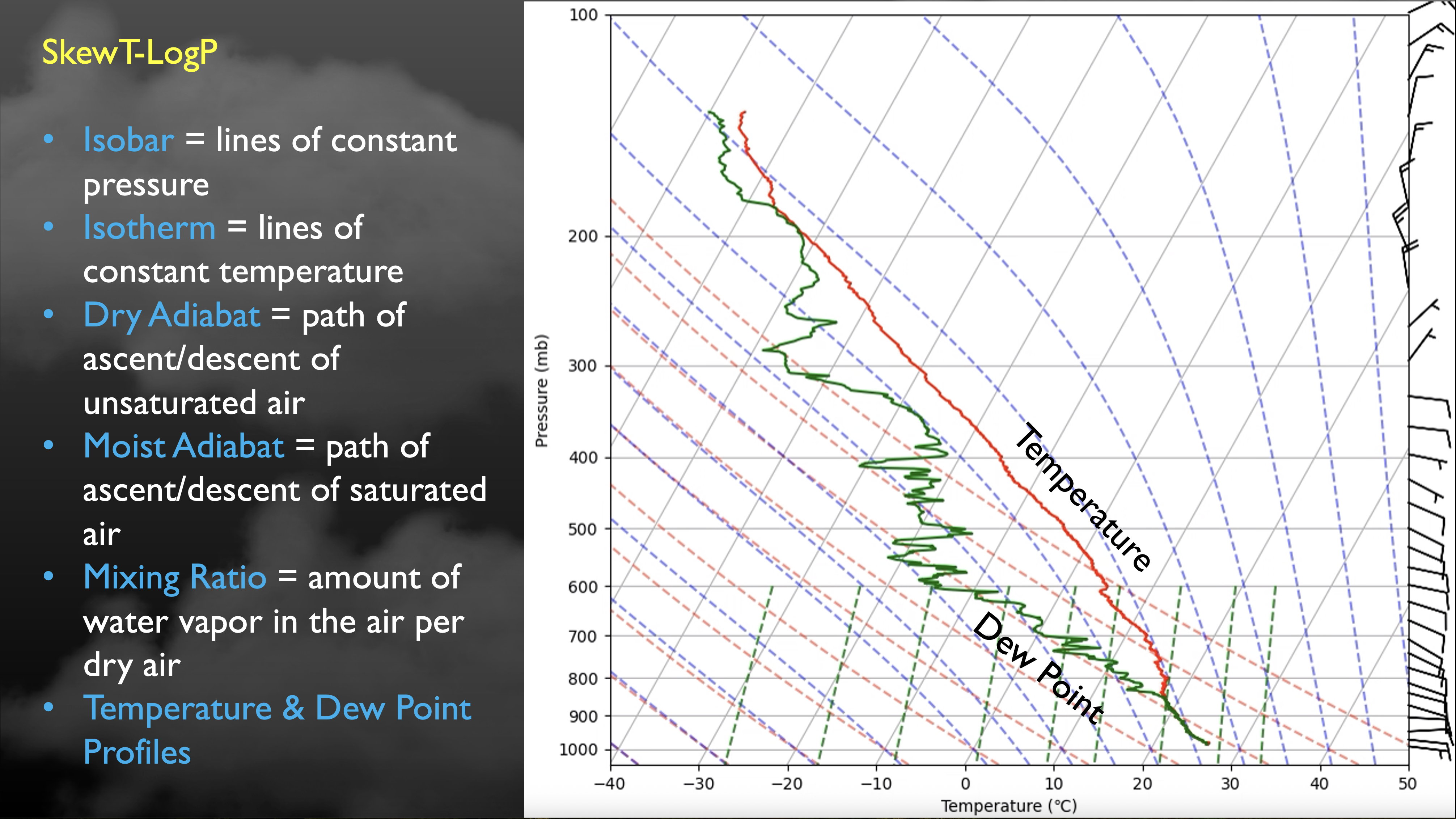Click the phrase 'ascent/descent of saturated'
The image size is (1456, 819).
(285, 490)
